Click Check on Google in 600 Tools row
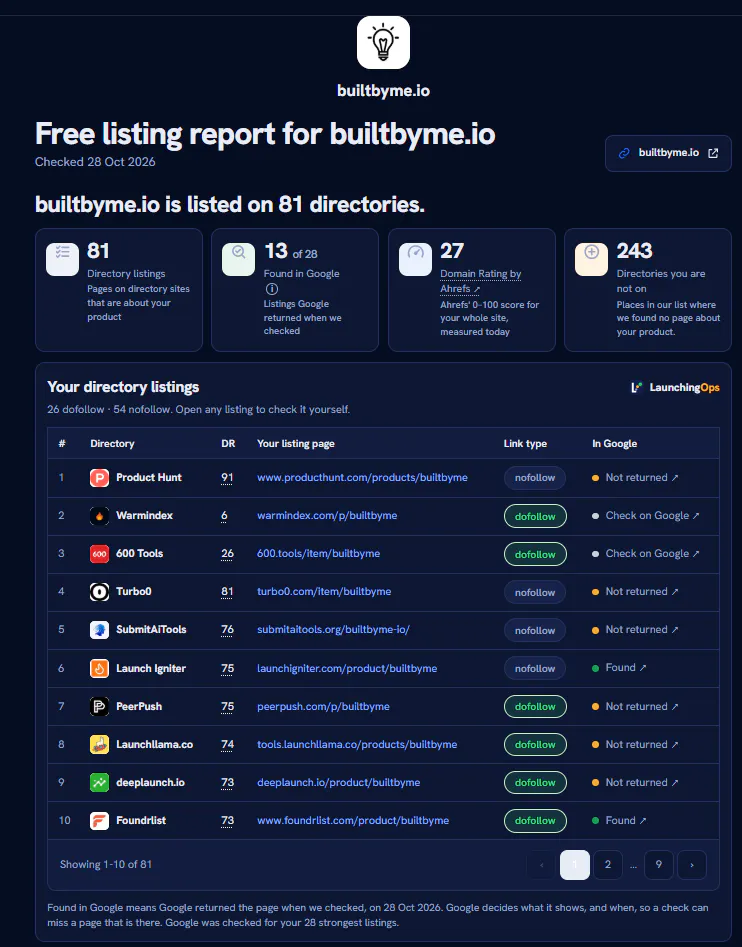This screenshot has height=947, width=742. (645, 553)
